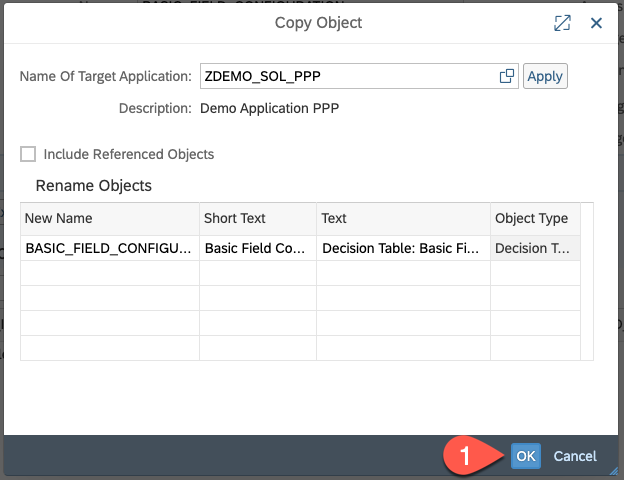Viewport: 624px width, 480px height.
Task: Click empty Short Text cell in third row
Action: click(257, 298)
